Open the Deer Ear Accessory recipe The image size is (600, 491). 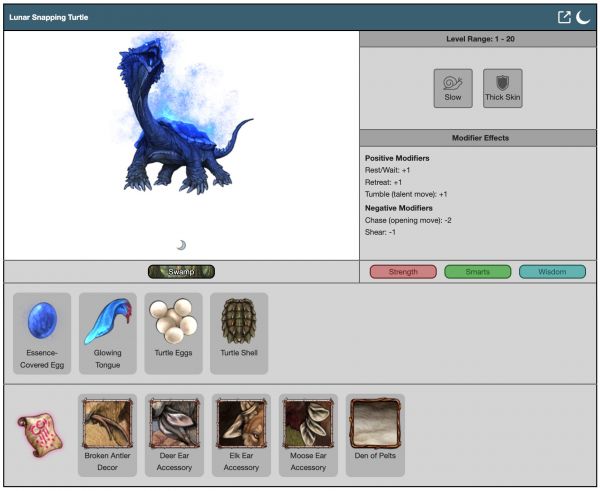(x=174, y=434)
